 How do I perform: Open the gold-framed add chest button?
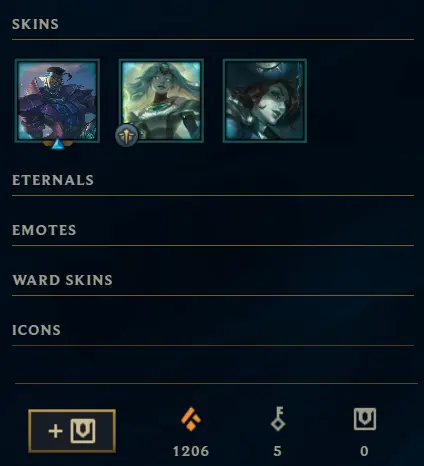(72, 431)
